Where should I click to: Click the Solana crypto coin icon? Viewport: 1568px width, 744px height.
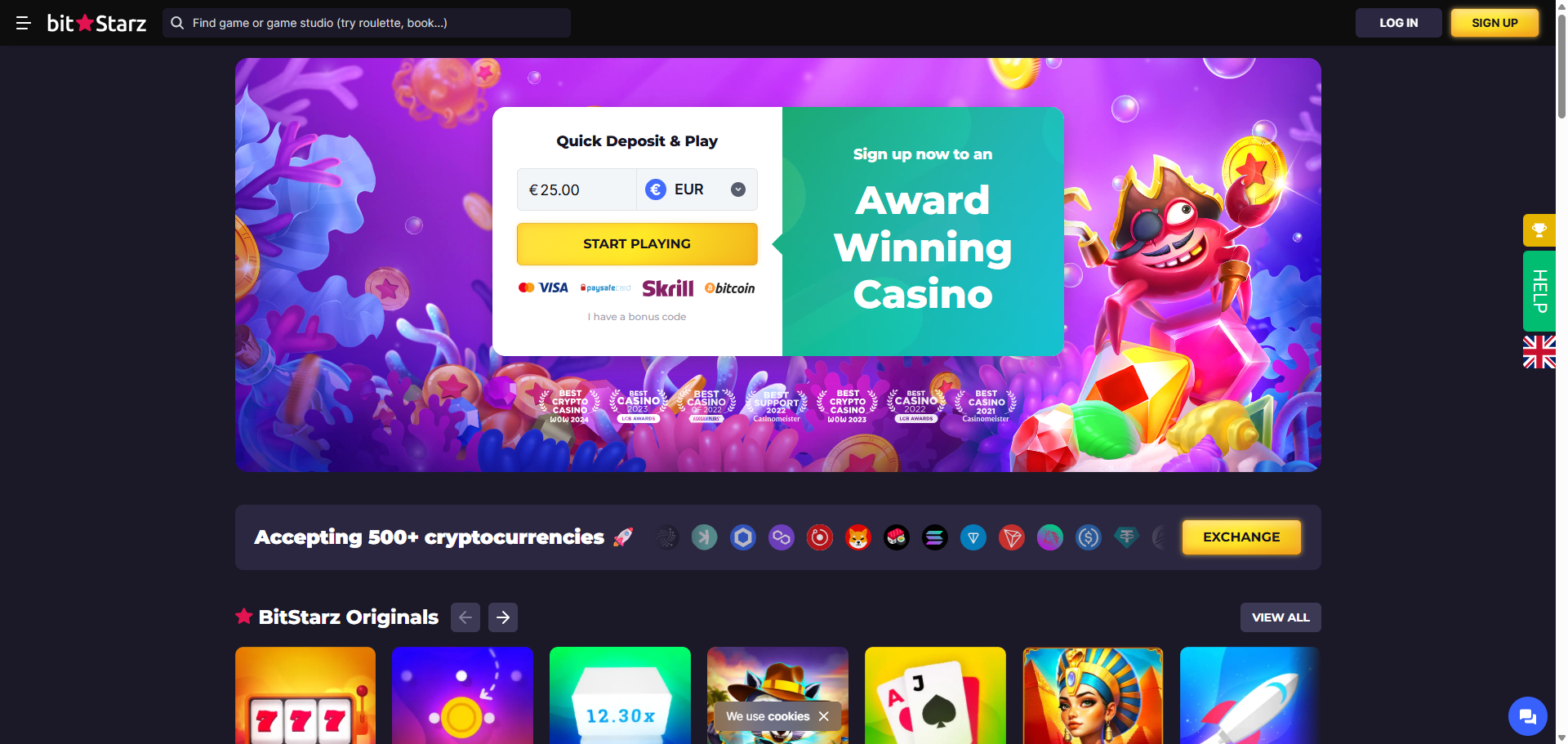click(935, 537)
